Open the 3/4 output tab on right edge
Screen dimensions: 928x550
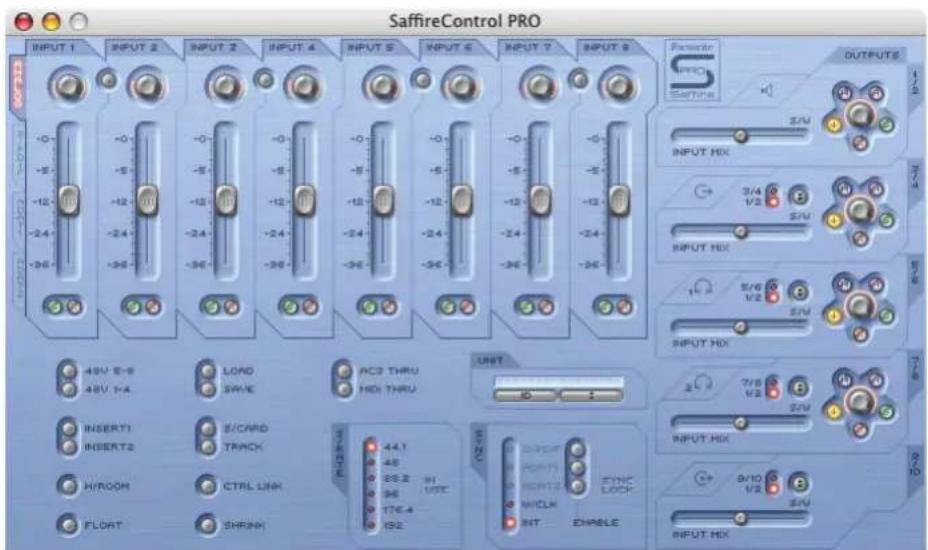tap(916, 176)
